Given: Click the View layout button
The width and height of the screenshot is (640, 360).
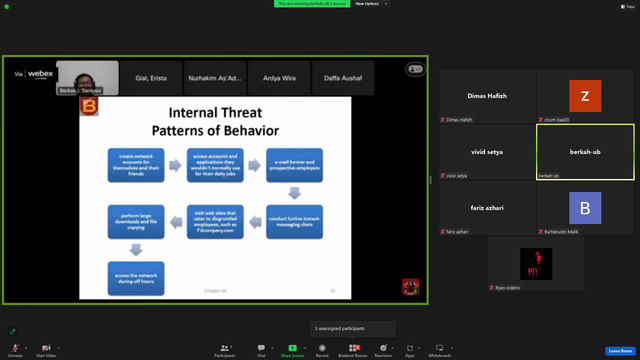Looking at the screenshot, I should (x=628, y=7).
